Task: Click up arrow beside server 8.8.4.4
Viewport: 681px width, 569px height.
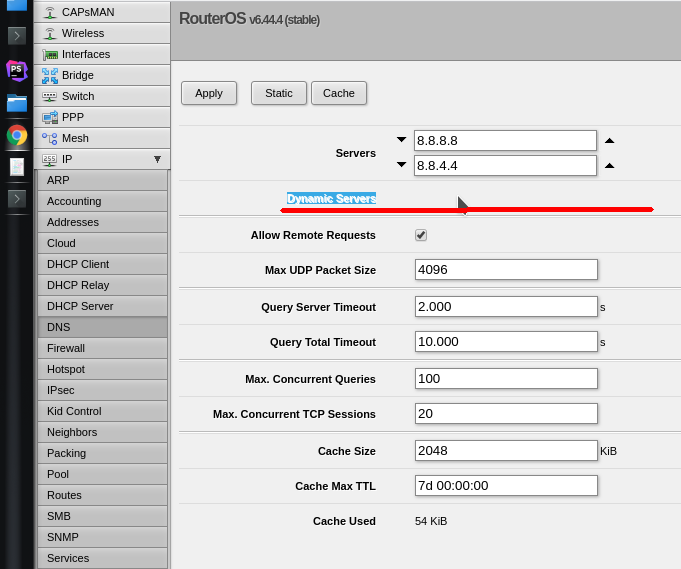Action: point(609,165)
